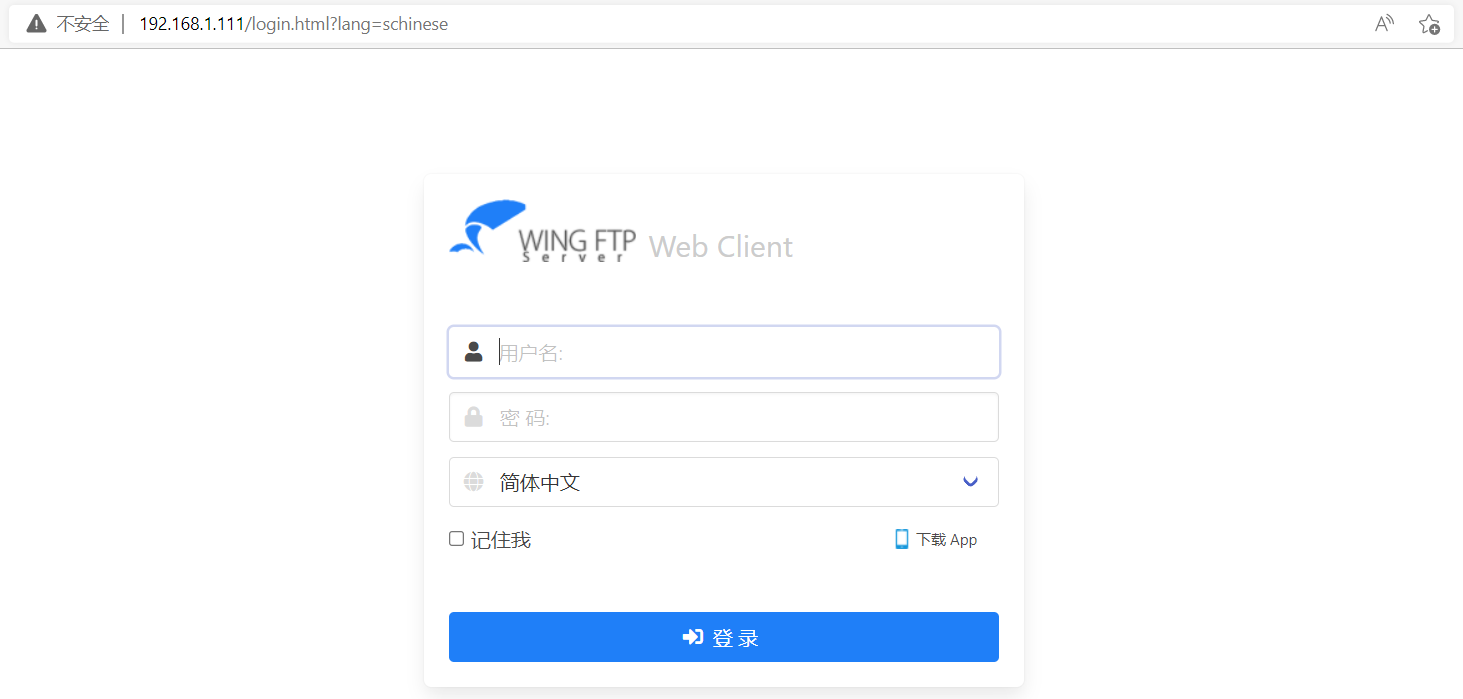
Task: Focus the 密码 input field
Action: tap(724, 417)
